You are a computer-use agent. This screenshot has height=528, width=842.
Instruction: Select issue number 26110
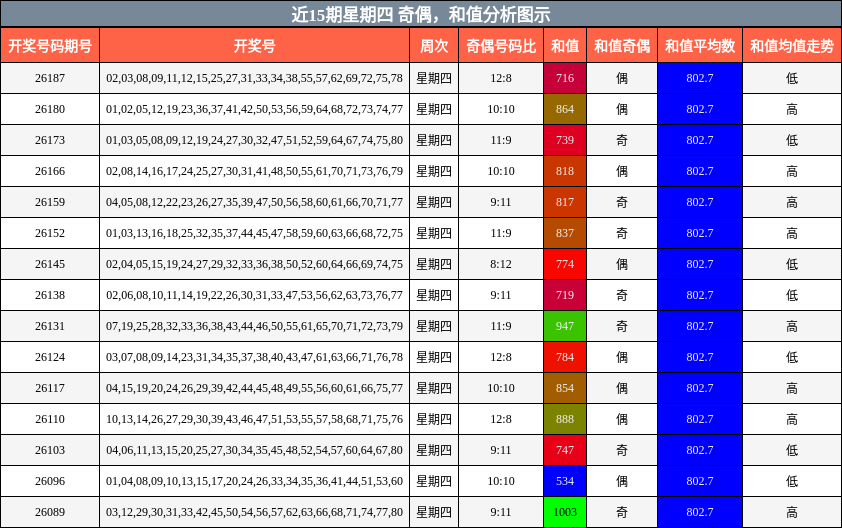pyautogui.click(x=50, y=419)
